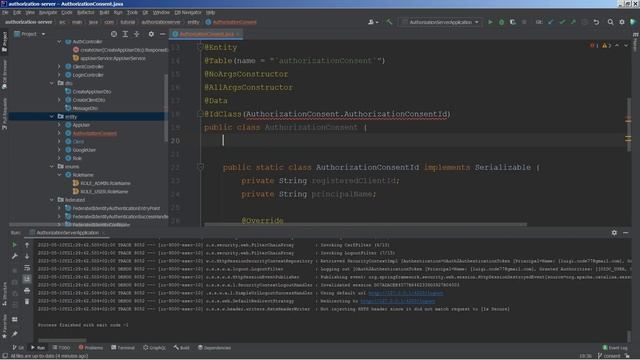Viewport: 640px width, 360px height.
Task: Open the TODO tool window
Action: click(x=61, y=348)
